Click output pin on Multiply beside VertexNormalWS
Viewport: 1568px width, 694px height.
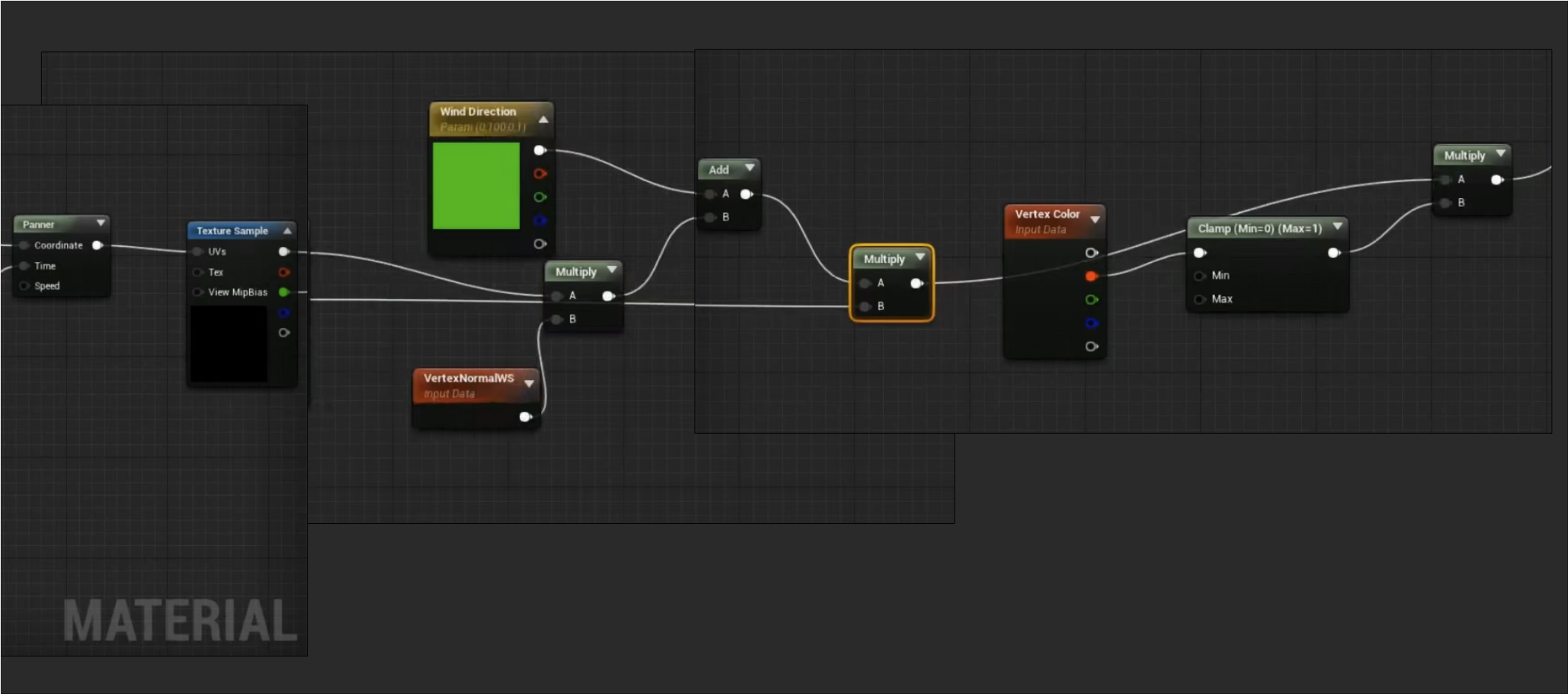coord(608,296)
